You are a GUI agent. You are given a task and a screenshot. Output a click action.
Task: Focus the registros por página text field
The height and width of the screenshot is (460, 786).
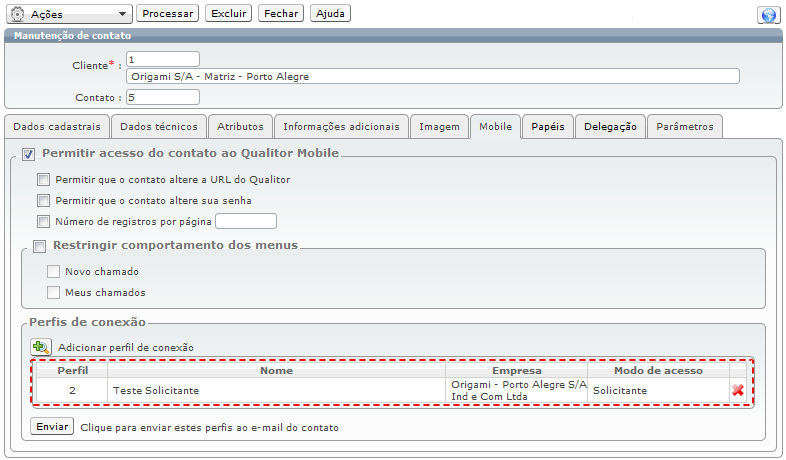point(246,222)
